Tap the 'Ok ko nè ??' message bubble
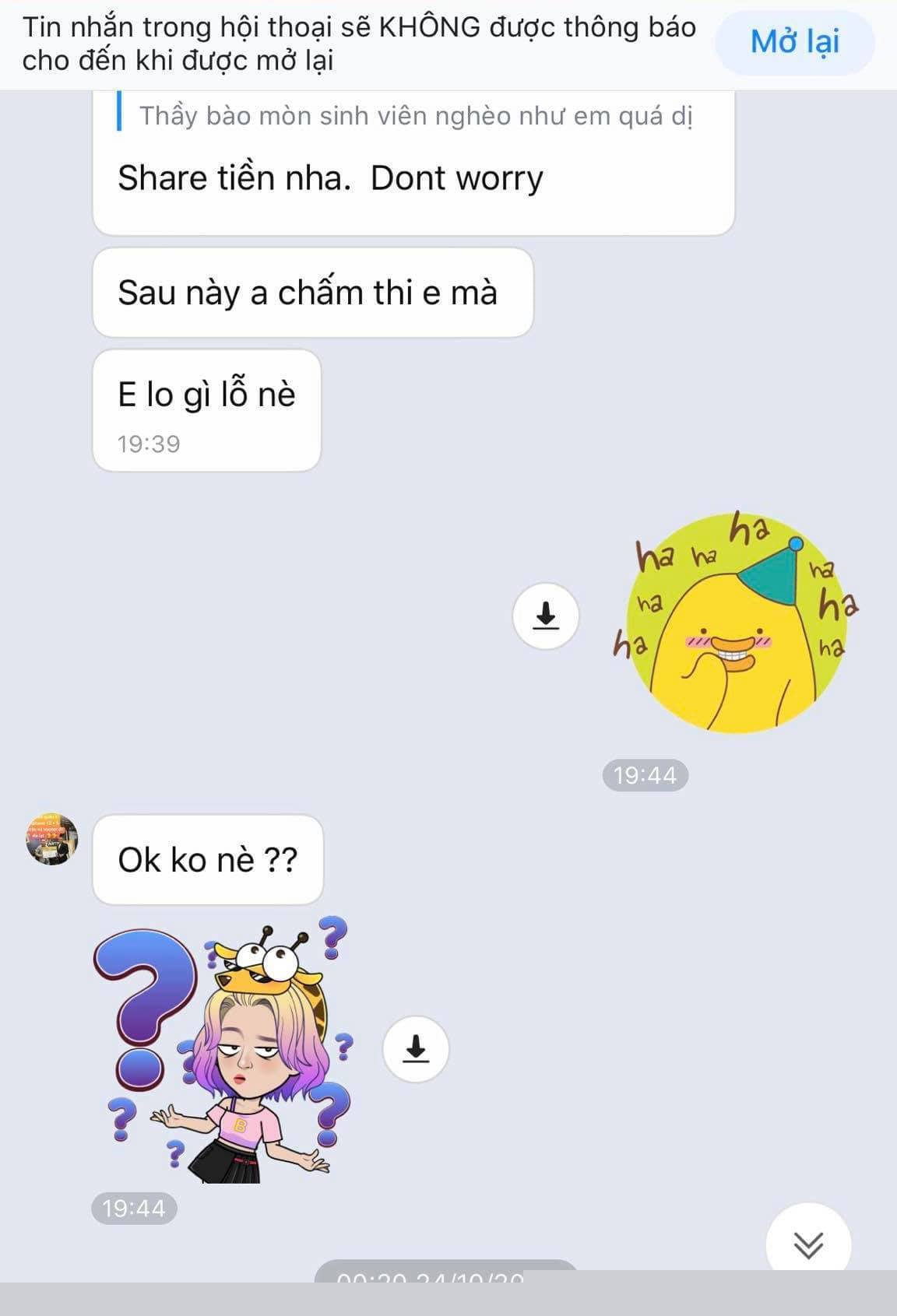 [208, 859]
